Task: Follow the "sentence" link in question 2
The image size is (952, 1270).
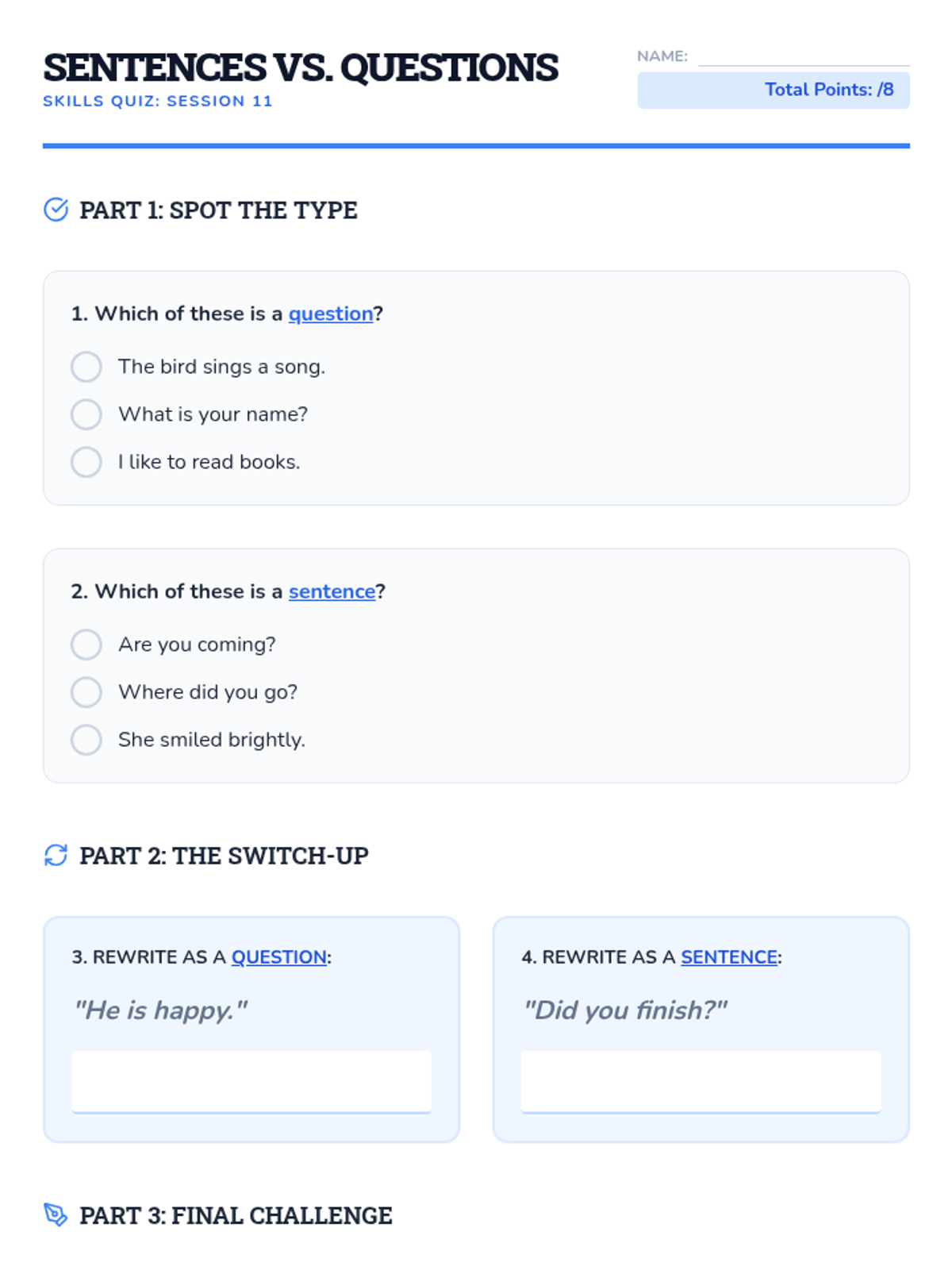Action: click(332, 591)
